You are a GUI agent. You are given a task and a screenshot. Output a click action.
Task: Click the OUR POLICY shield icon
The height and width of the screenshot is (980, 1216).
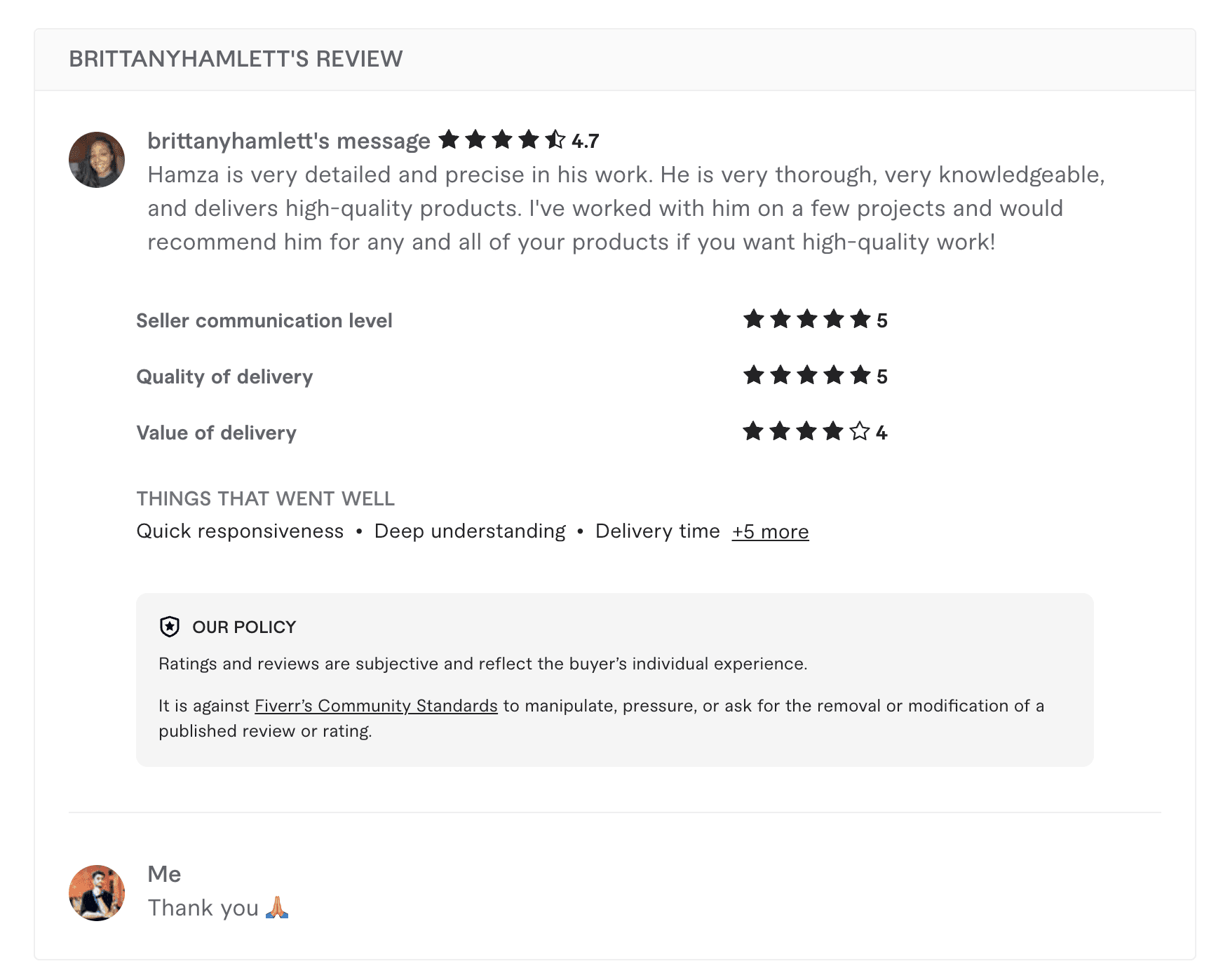pos(169,626)
